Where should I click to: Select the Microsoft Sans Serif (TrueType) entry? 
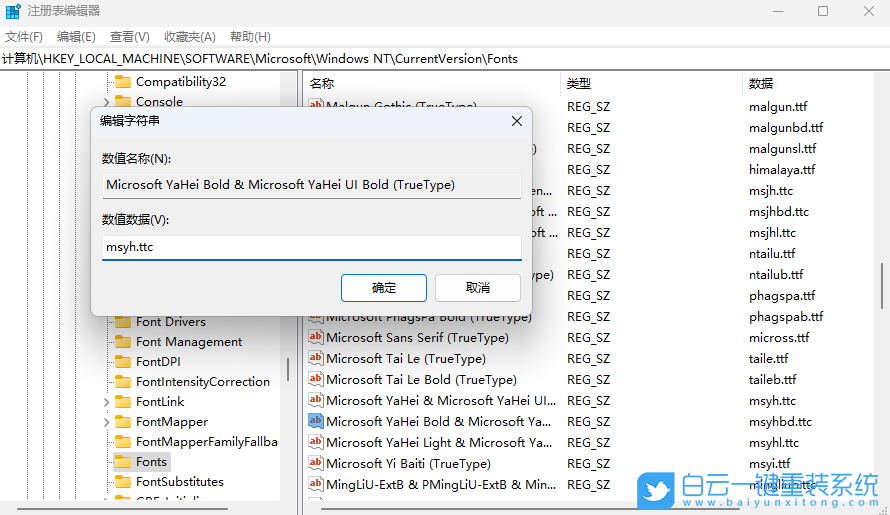pos(417,337)
